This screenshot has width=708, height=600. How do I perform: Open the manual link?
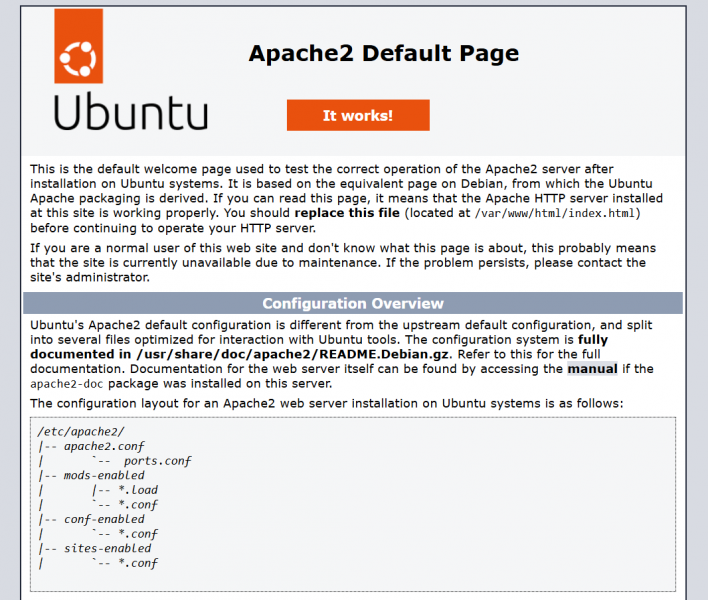coord(592,369)
